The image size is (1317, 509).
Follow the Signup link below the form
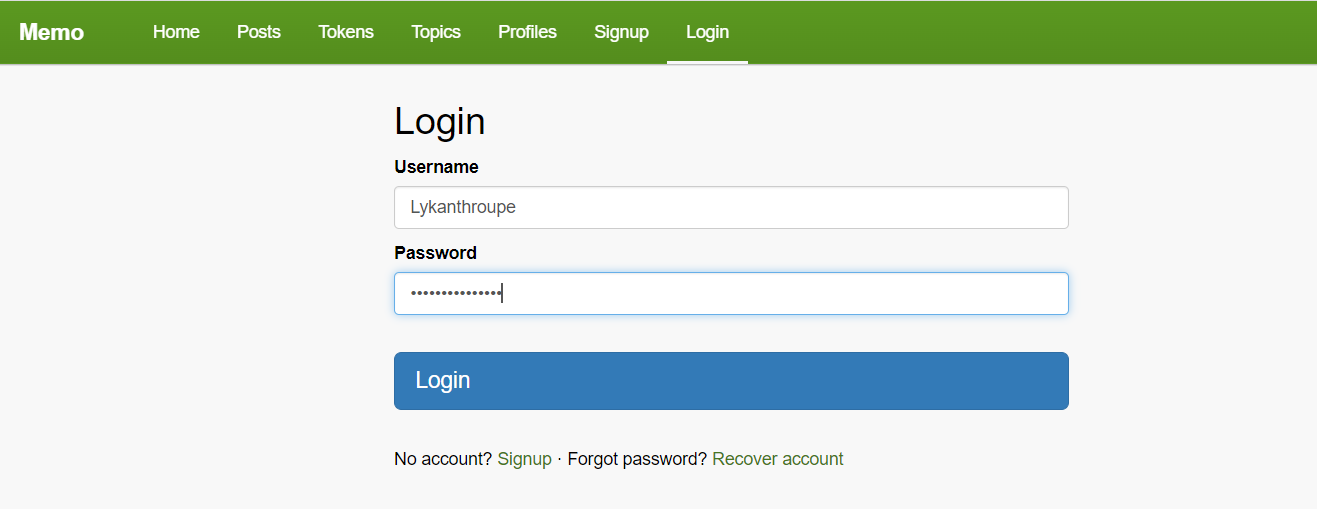pyautogui.click(x=524, y=459)
